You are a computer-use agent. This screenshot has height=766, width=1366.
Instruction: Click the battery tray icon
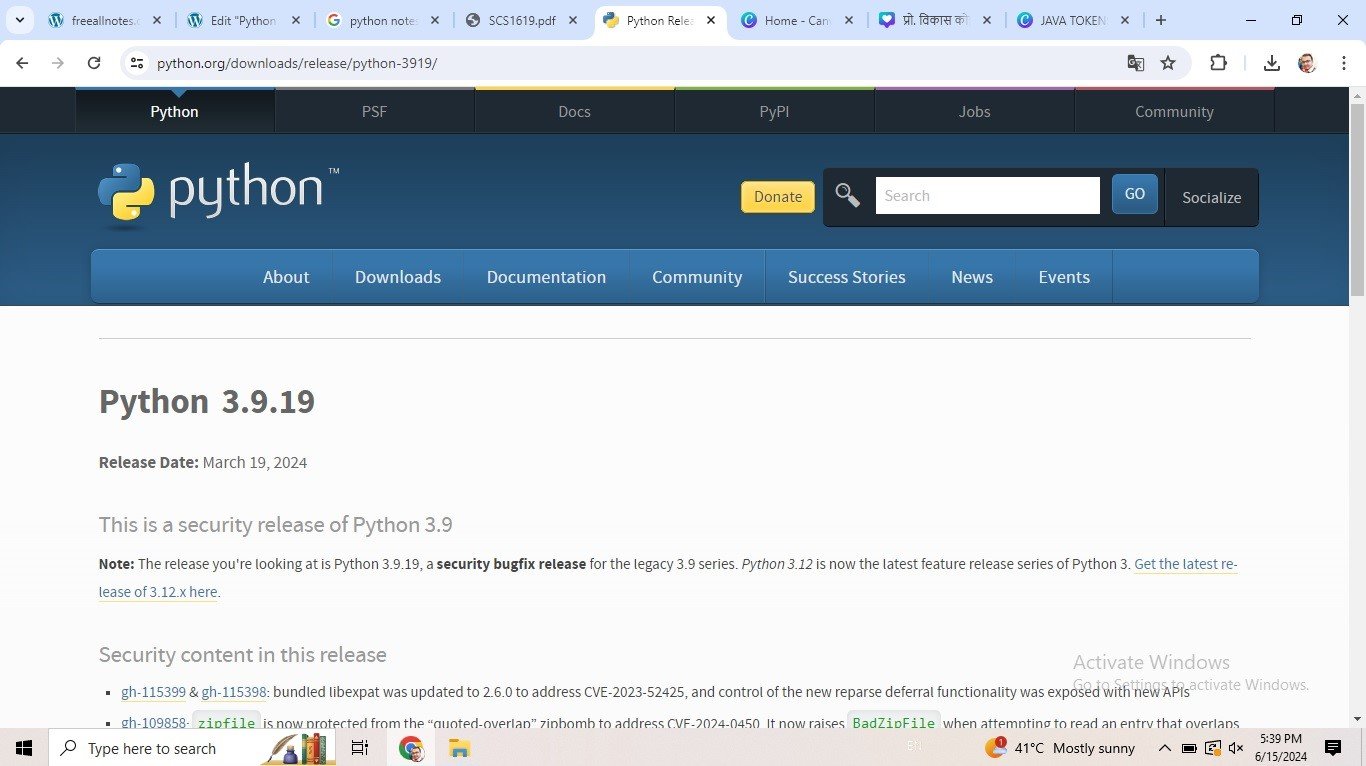click(x=1189, y=748)
